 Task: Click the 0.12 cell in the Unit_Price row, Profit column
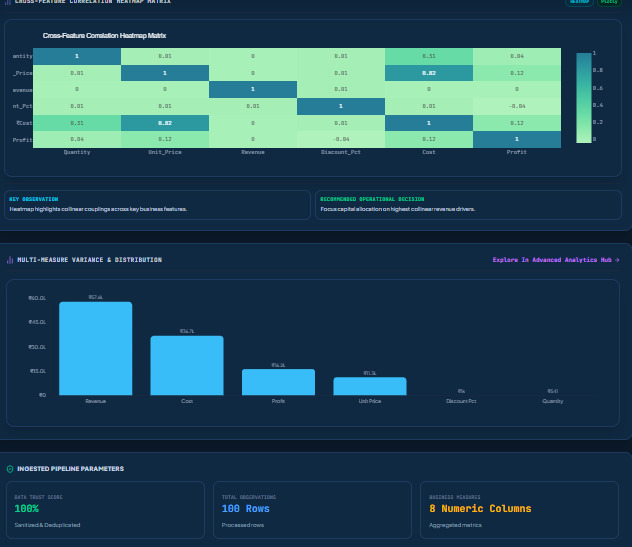(517, 73)
